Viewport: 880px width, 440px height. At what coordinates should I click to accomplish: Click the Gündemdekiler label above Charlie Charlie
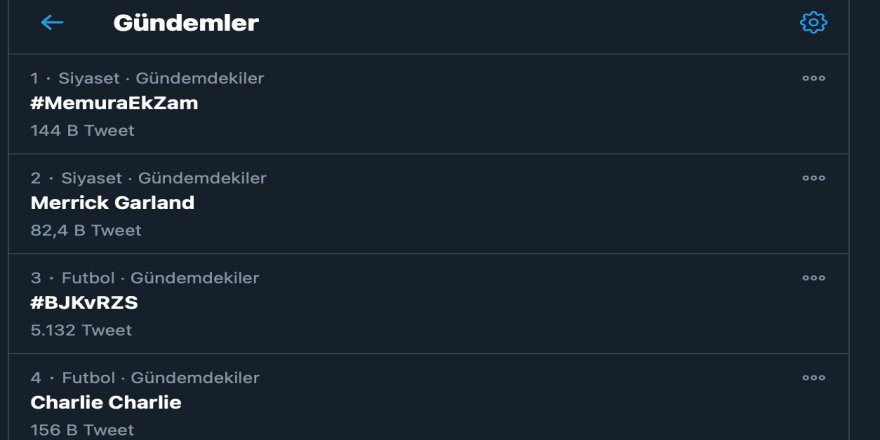194,378
